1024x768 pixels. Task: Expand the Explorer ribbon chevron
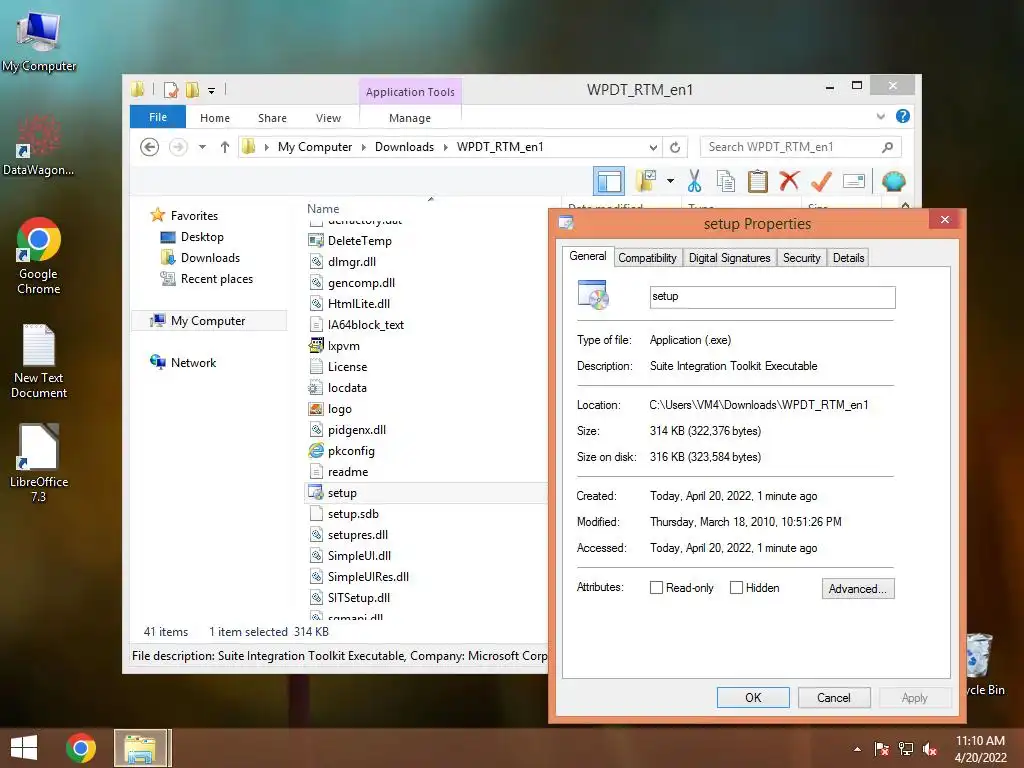coord(880,116)
